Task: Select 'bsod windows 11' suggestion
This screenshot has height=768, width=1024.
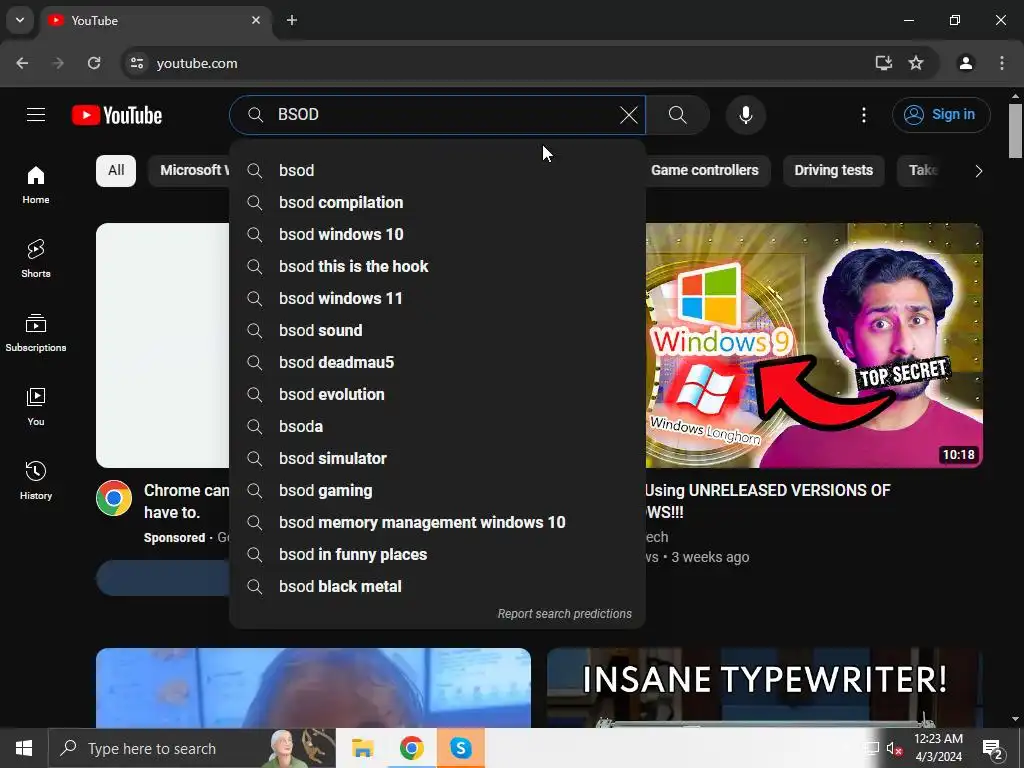Action: coord(438,298)
